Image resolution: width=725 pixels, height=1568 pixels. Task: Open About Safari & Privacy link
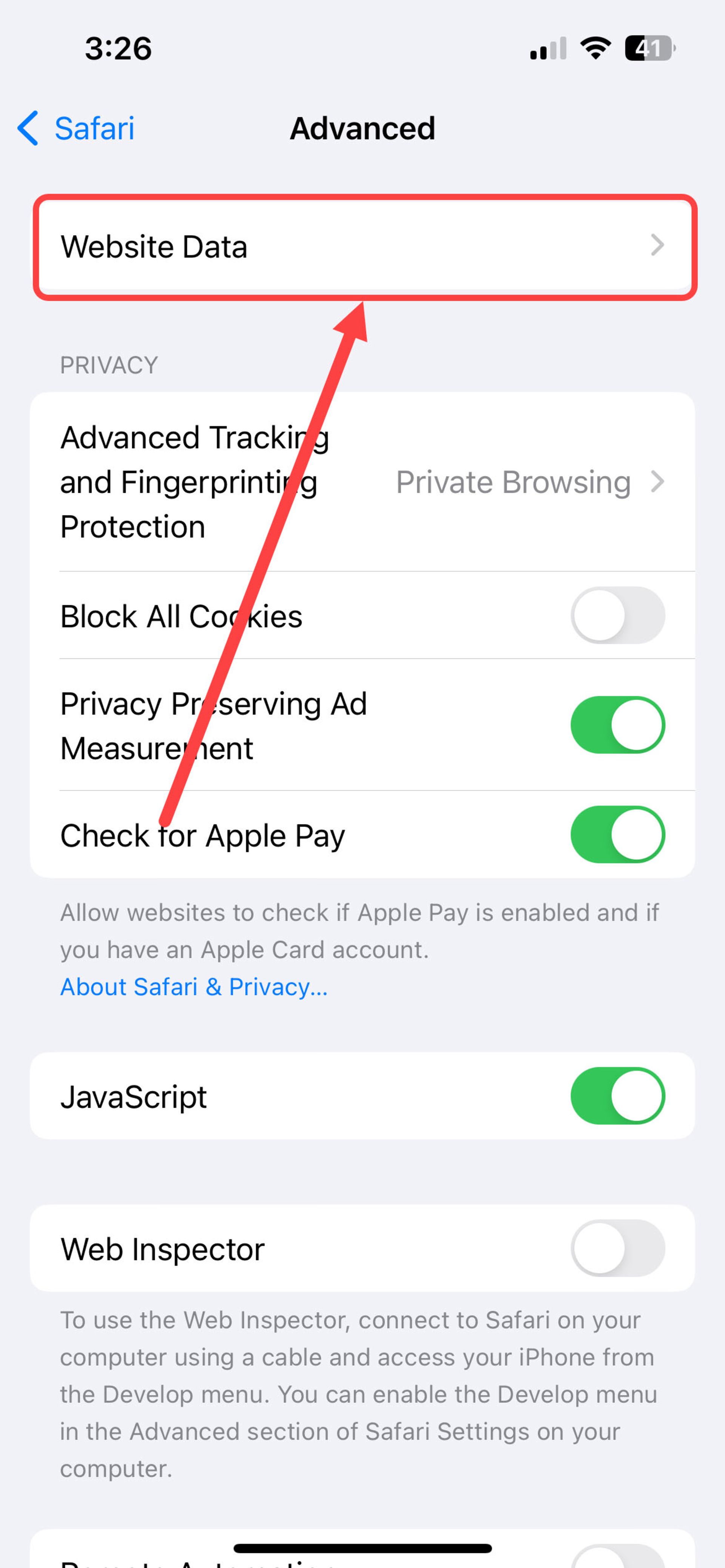[x=194, y=987]
